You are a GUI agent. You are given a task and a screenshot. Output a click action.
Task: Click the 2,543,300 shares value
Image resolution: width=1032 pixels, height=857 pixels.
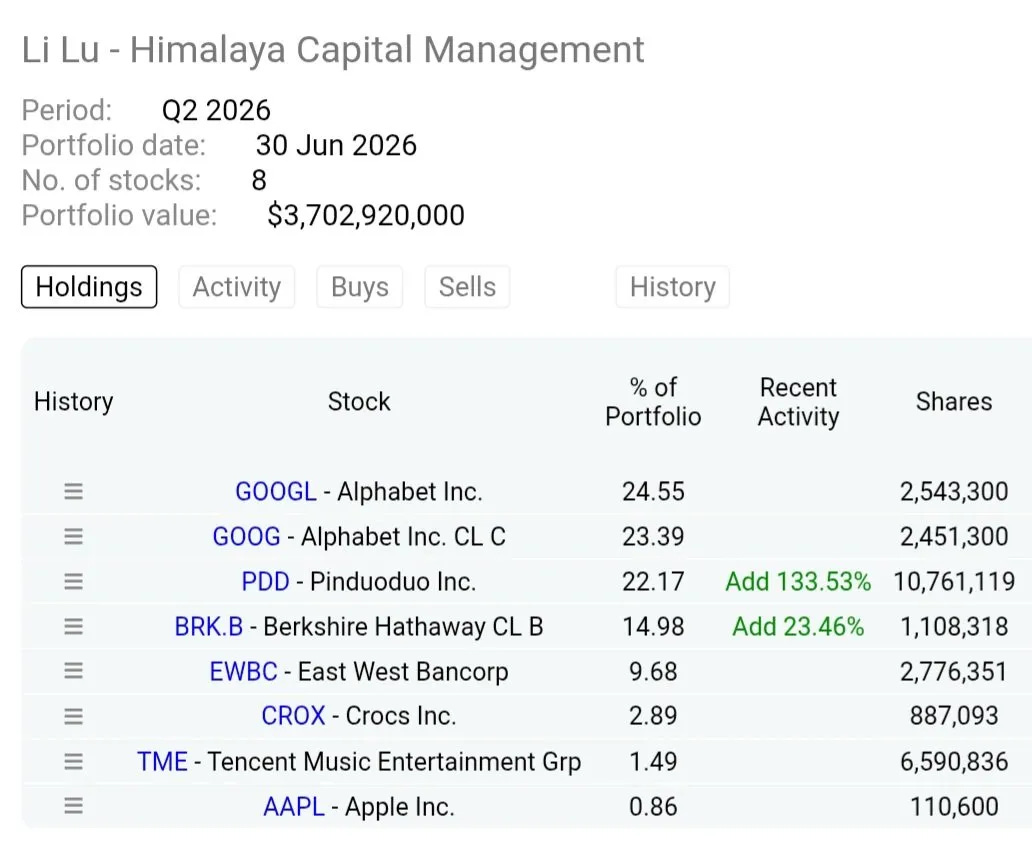pyautogui.click(x=954, y=492)
